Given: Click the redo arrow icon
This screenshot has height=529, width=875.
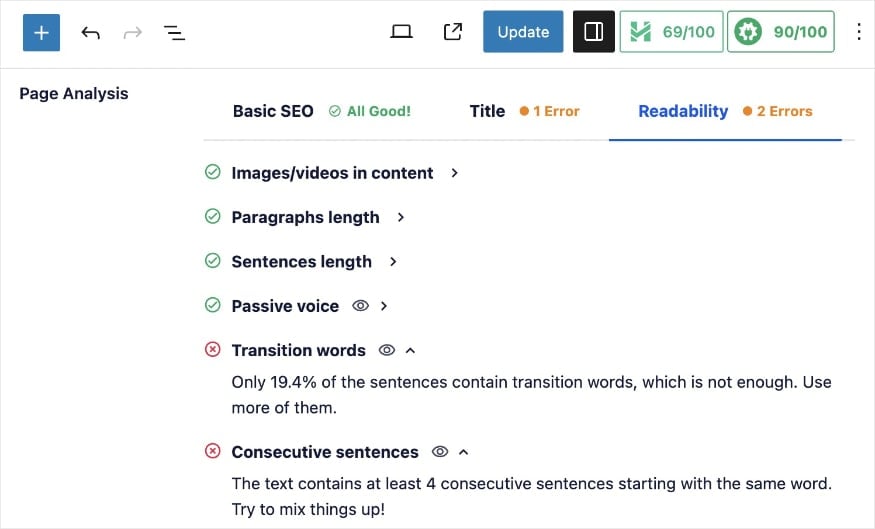Looking at the screenshot, I should pos(132,33).
